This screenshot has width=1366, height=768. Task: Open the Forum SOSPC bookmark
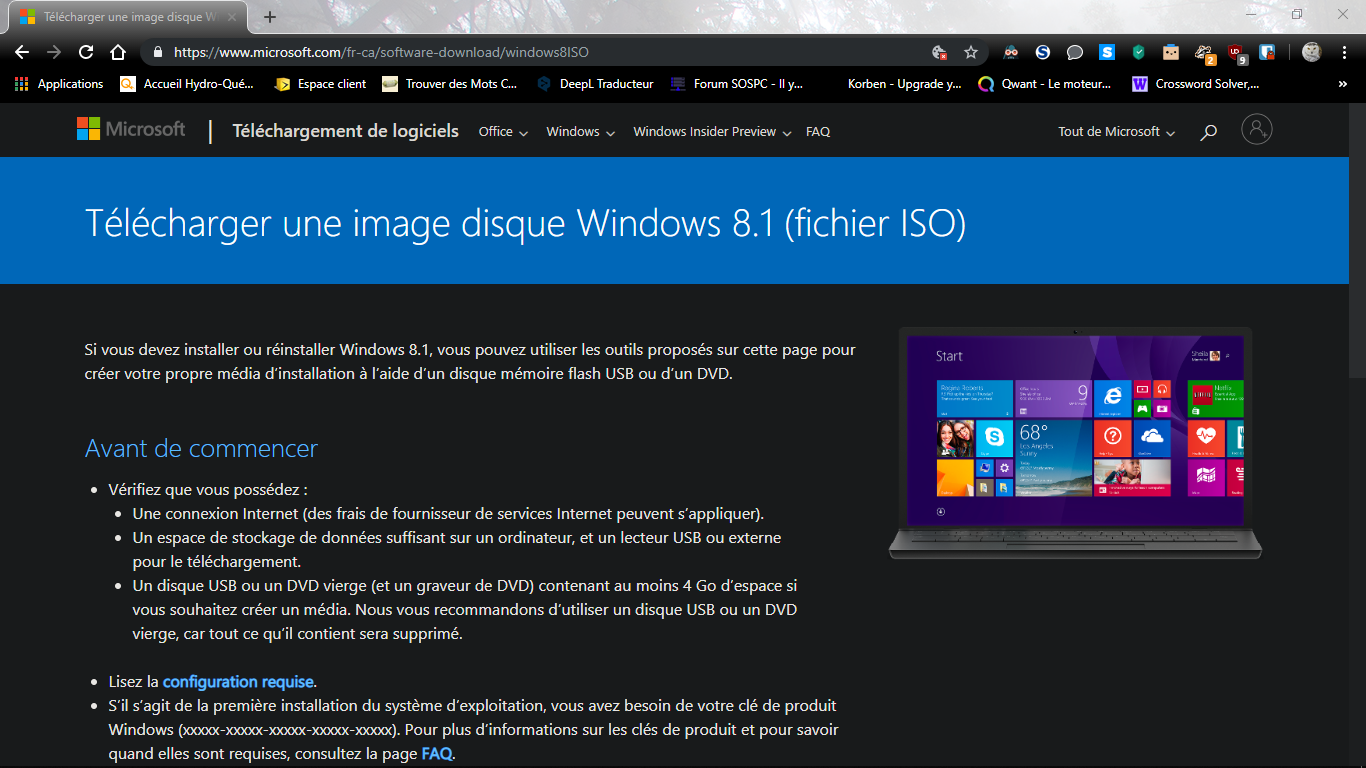[737, 84]
